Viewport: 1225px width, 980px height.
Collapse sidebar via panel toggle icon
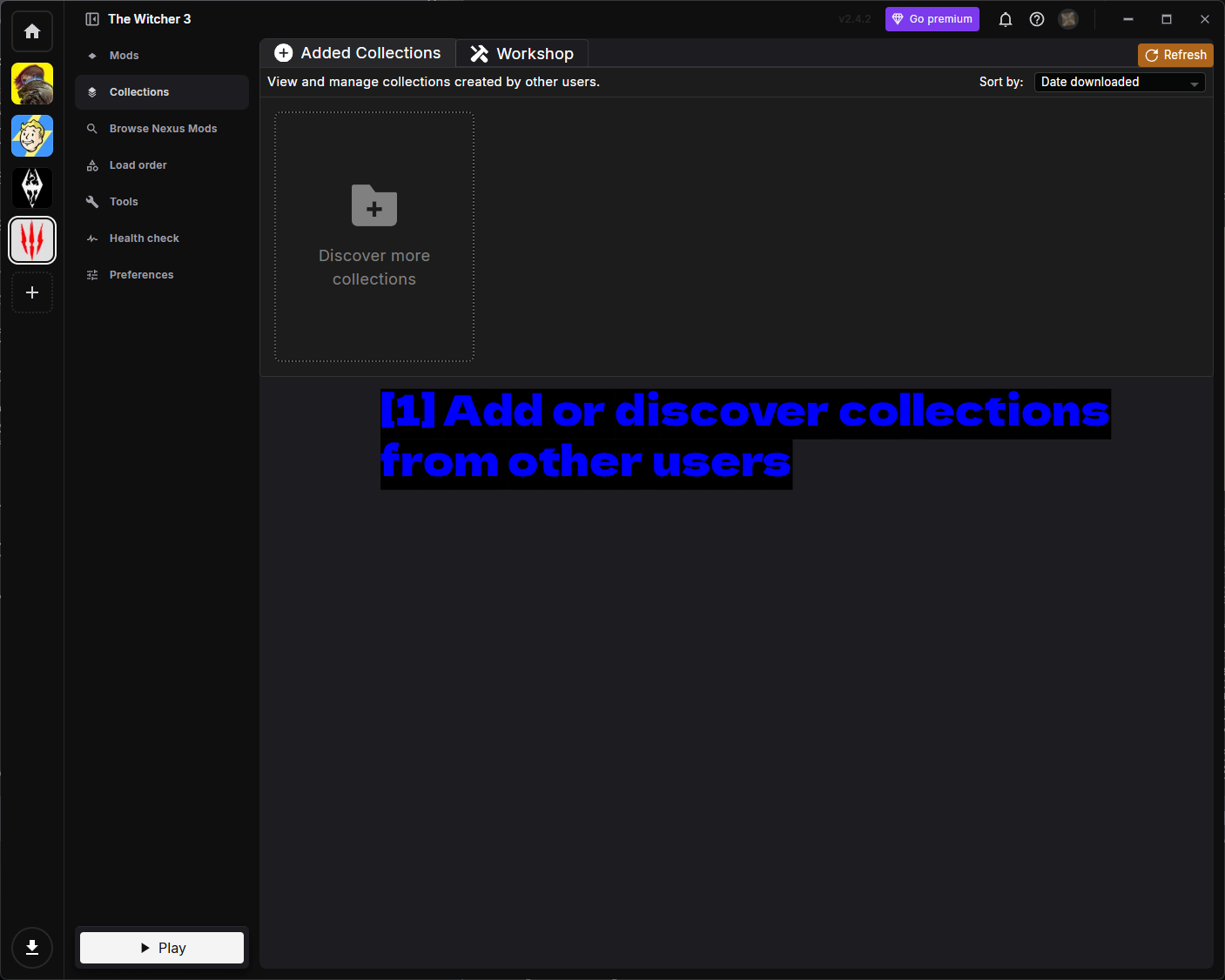pyautogui.click(x=92, y=19)
